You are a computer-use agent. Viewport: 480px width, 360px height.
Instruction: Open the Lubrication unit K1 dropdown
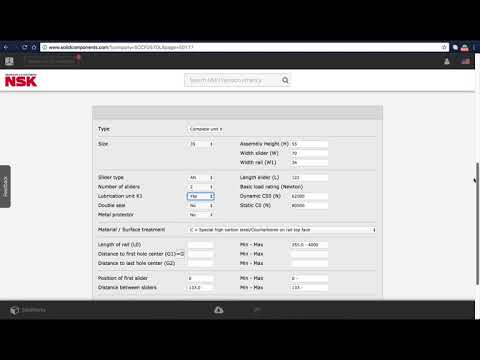coord(201,196)
